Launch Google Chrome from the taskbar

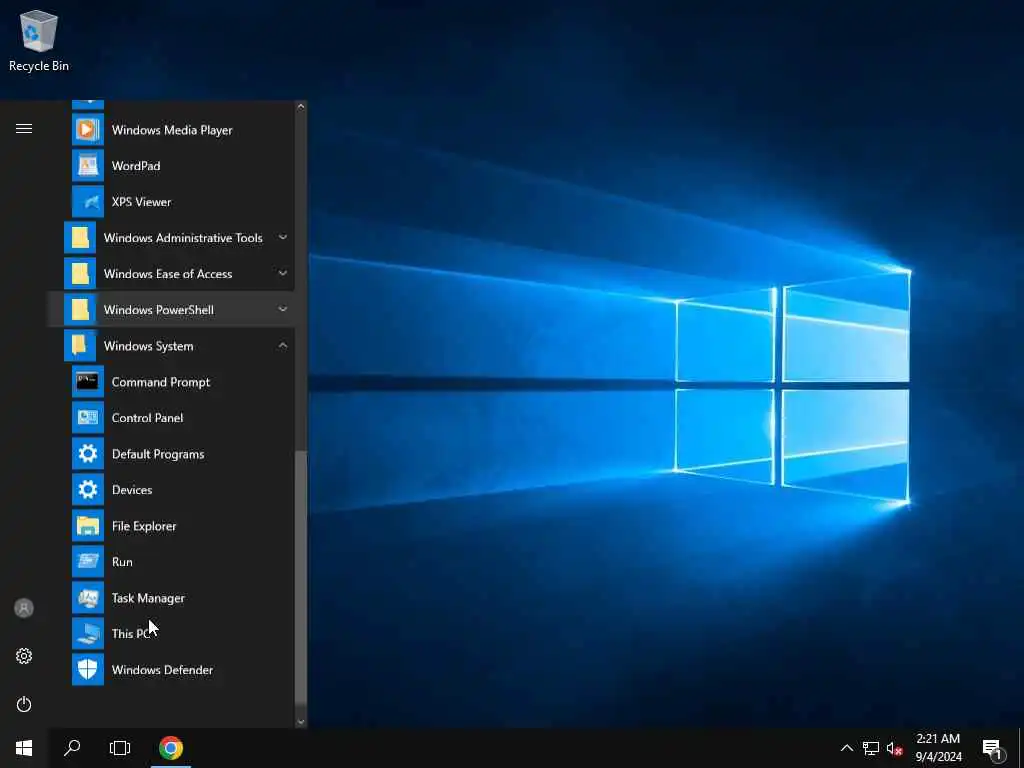pos(170,748)
